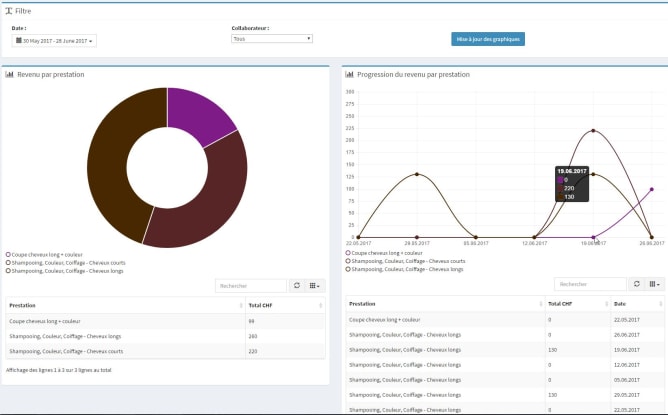Click the purple data point at 26.06.2017
This screenshot has height=415, width=668.
651,189
